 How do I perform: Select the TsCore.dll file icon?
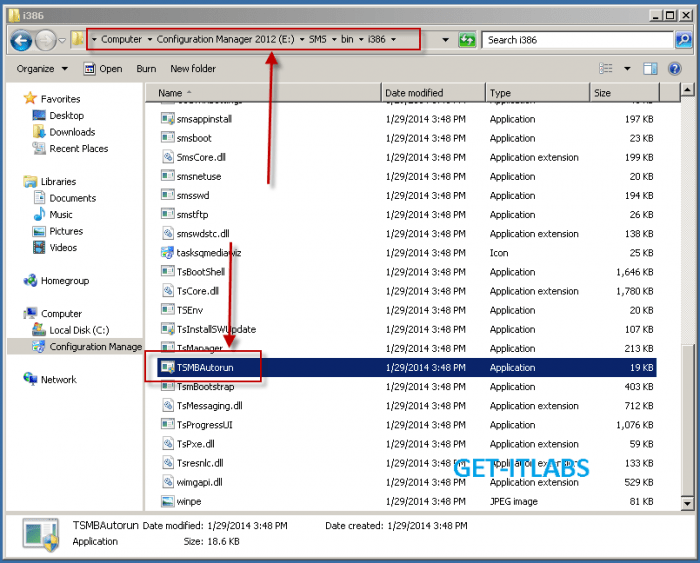167,291
